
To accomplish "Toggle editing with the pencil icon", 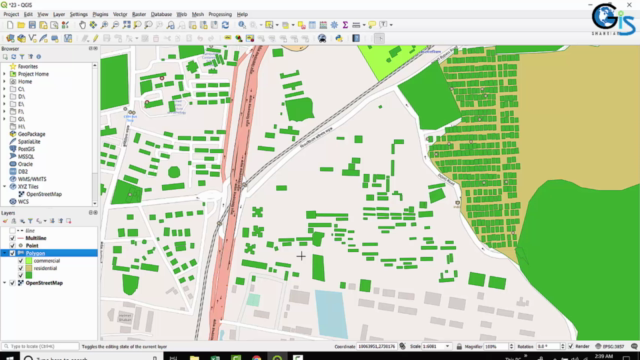I will (96, 38).
